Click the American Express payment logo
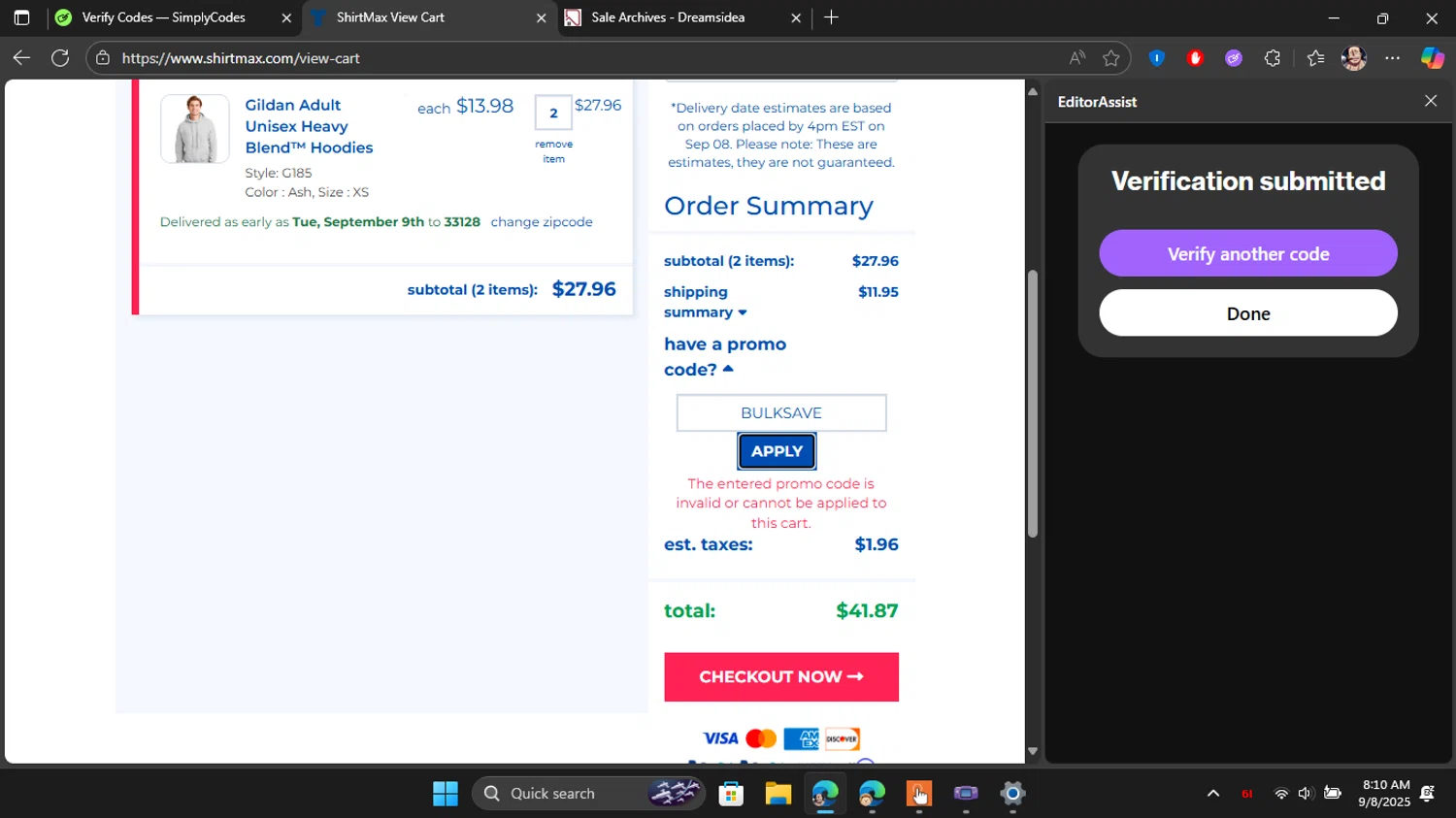 (x=802, y=738)
